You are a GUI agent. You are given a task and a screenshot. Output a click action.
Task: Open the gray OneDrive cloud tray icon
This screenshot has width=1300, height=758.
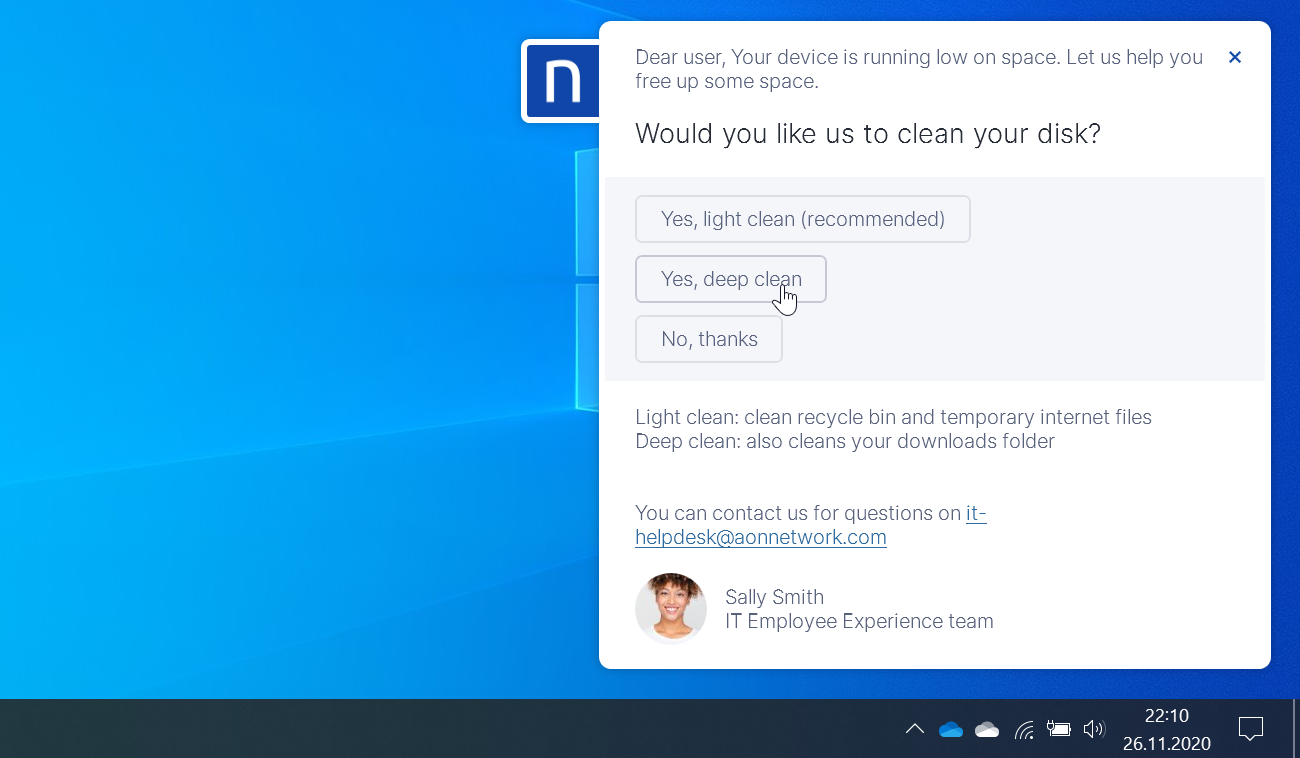(x=986, y=729)
